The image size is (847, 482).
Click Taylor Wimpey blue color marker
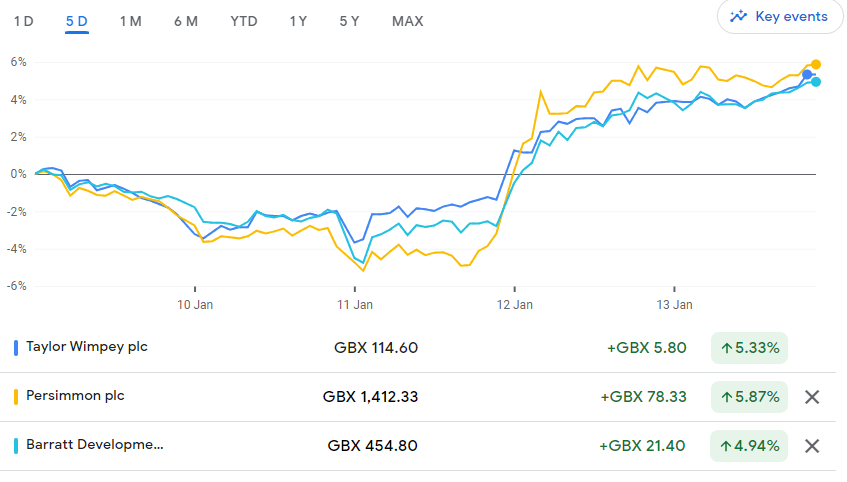pos(16,348)
